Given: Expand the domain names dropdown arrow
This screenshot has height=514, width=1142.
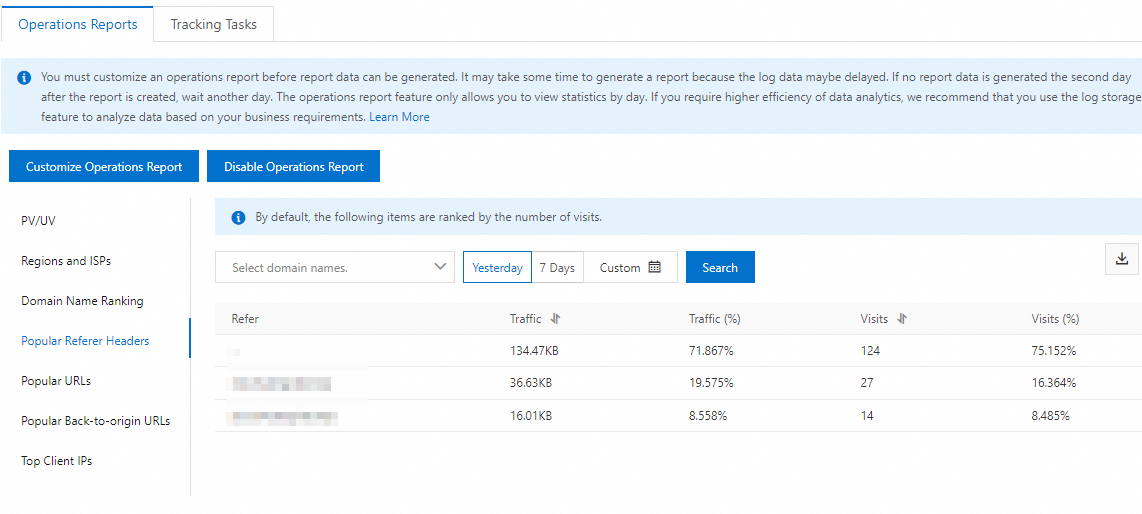Looking at the screenshot, I should pyautogui.click(x=440, y=267).
